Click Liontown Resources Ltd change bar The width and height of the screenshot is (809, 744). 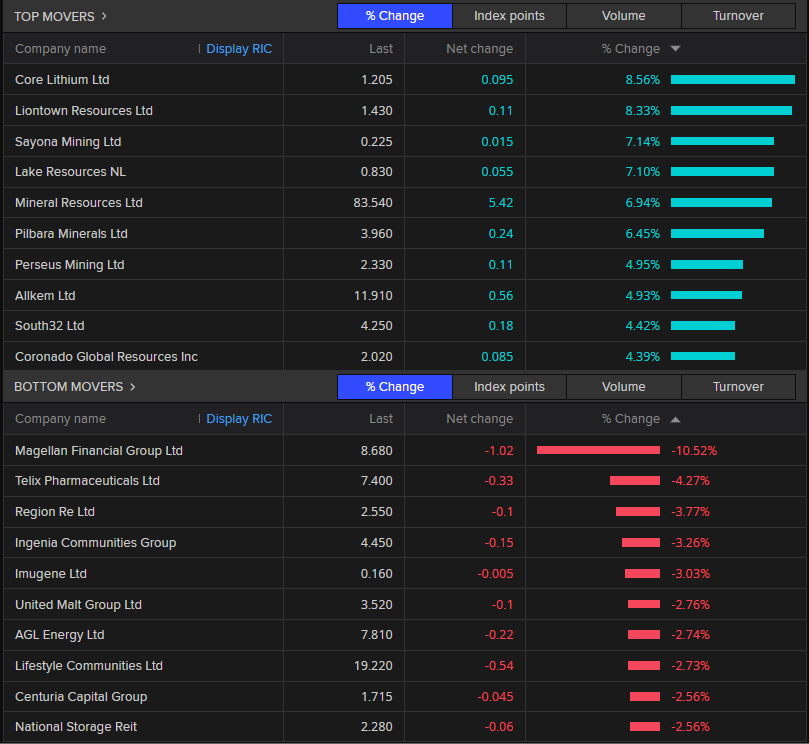coord(731,110)
